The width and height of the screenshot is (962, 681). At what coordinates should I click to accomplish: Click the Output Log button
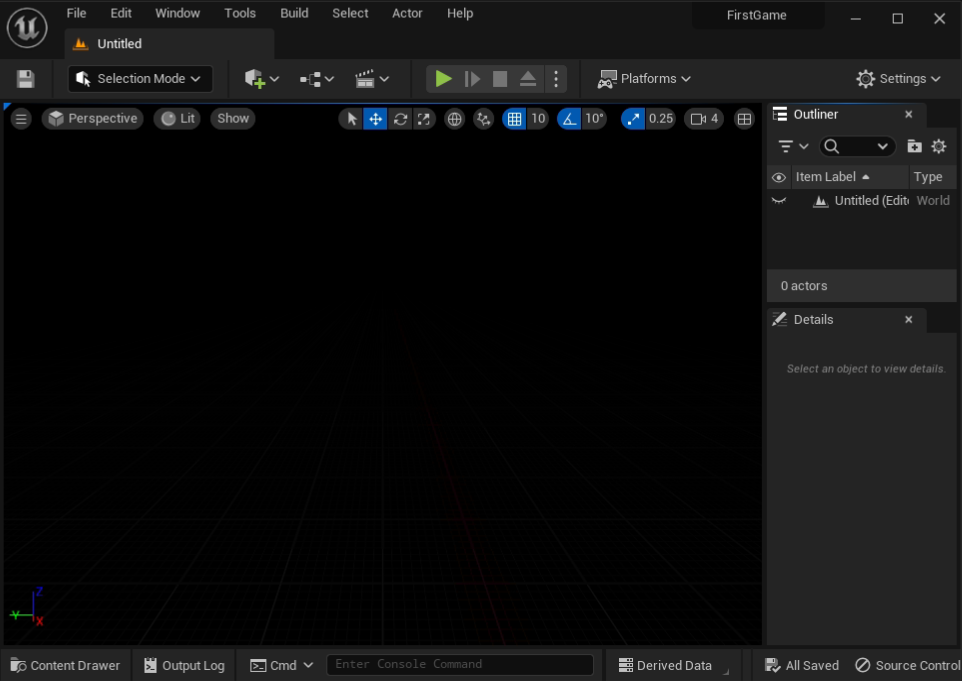pyautogui.click(x=184, y=665)
